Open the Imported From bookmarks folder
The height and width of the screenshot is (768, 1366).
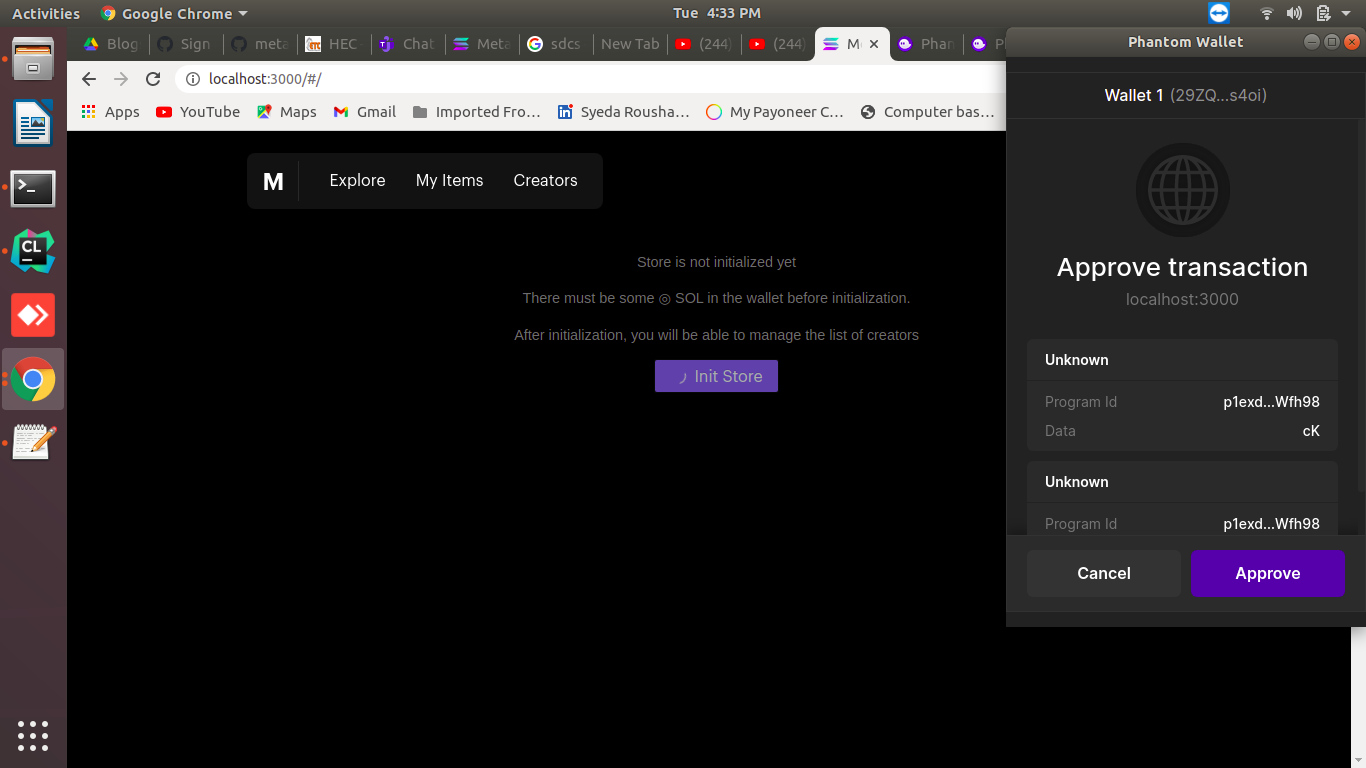pyautogui.click(x=476, y=112)
